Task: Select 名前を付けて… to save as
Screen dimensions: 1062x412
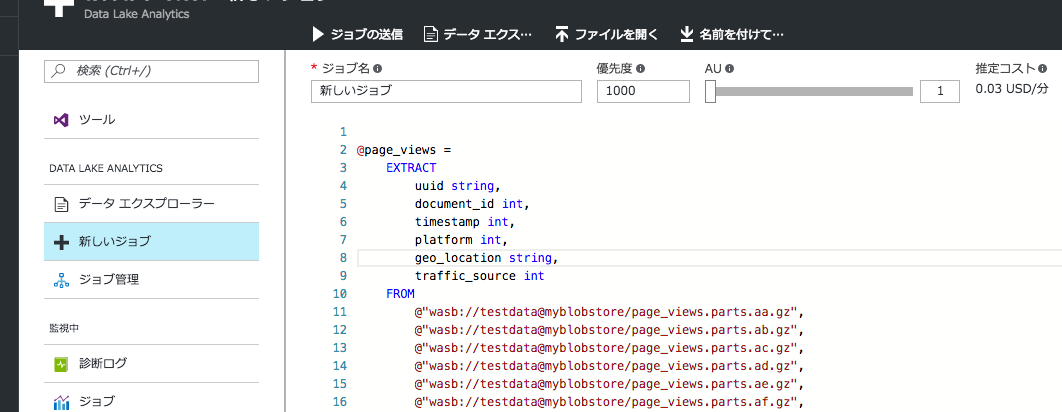Action: (x=731, y=34)
